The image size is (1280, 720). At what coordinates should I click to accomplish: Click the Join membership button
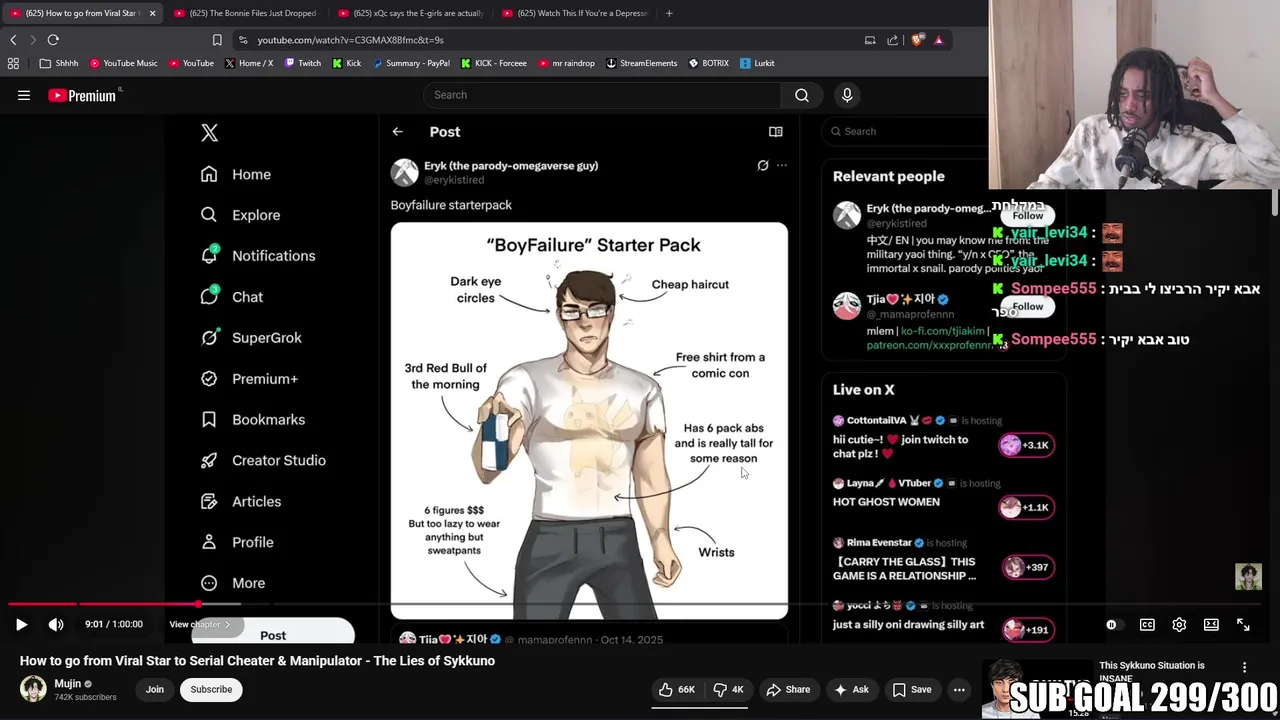point(155,689)
